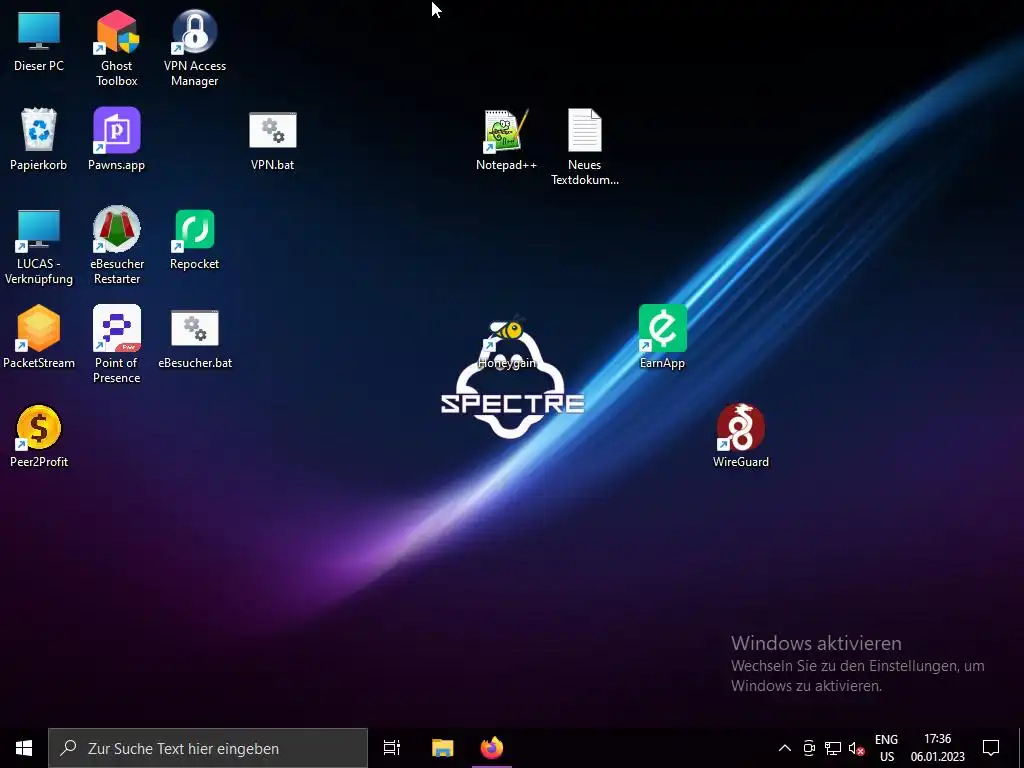Select VPN Access Manager shortcut
Screen dimensions: 1024x768
pos(195,48)
